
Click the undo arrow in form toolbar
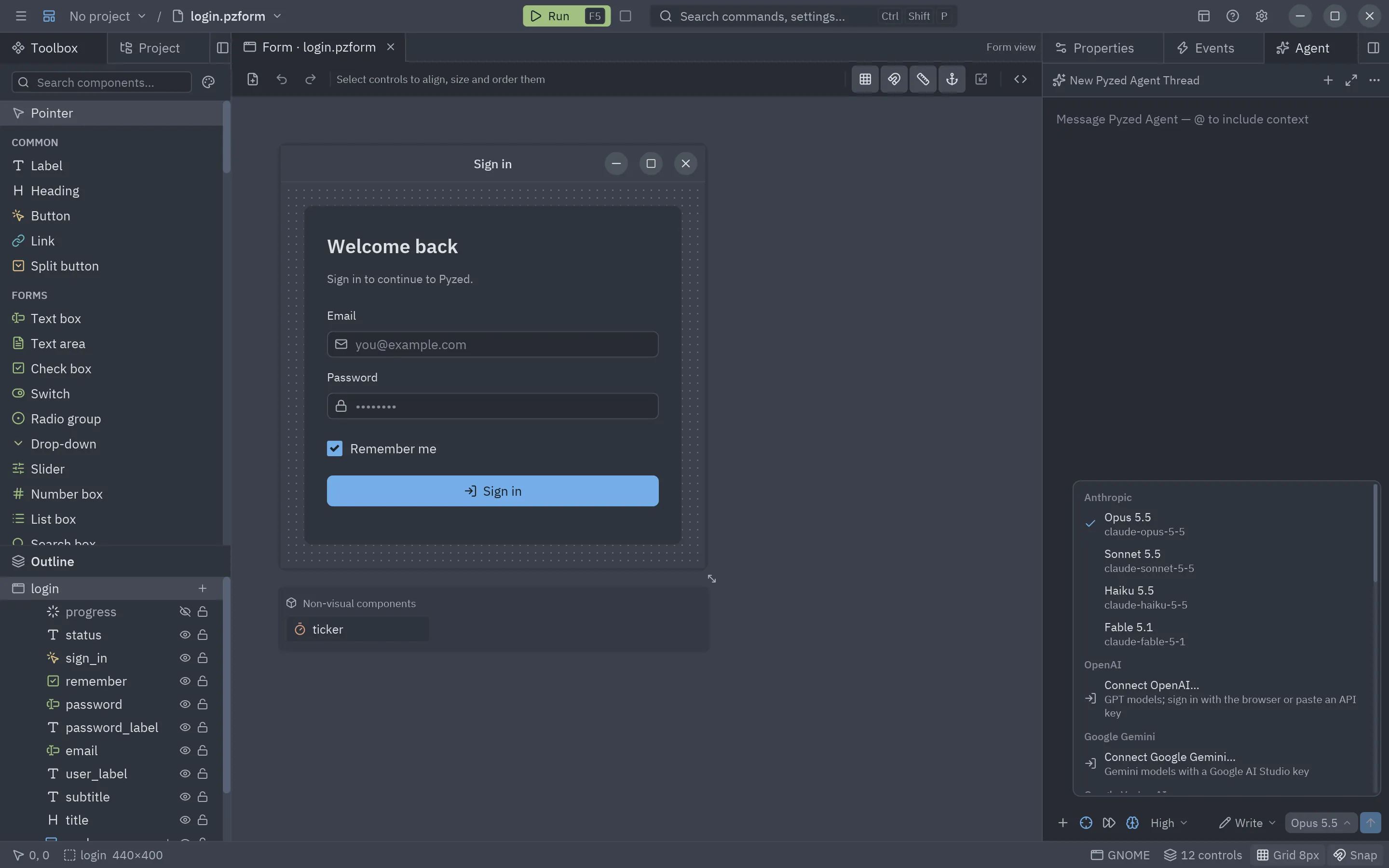coord(281,79)
